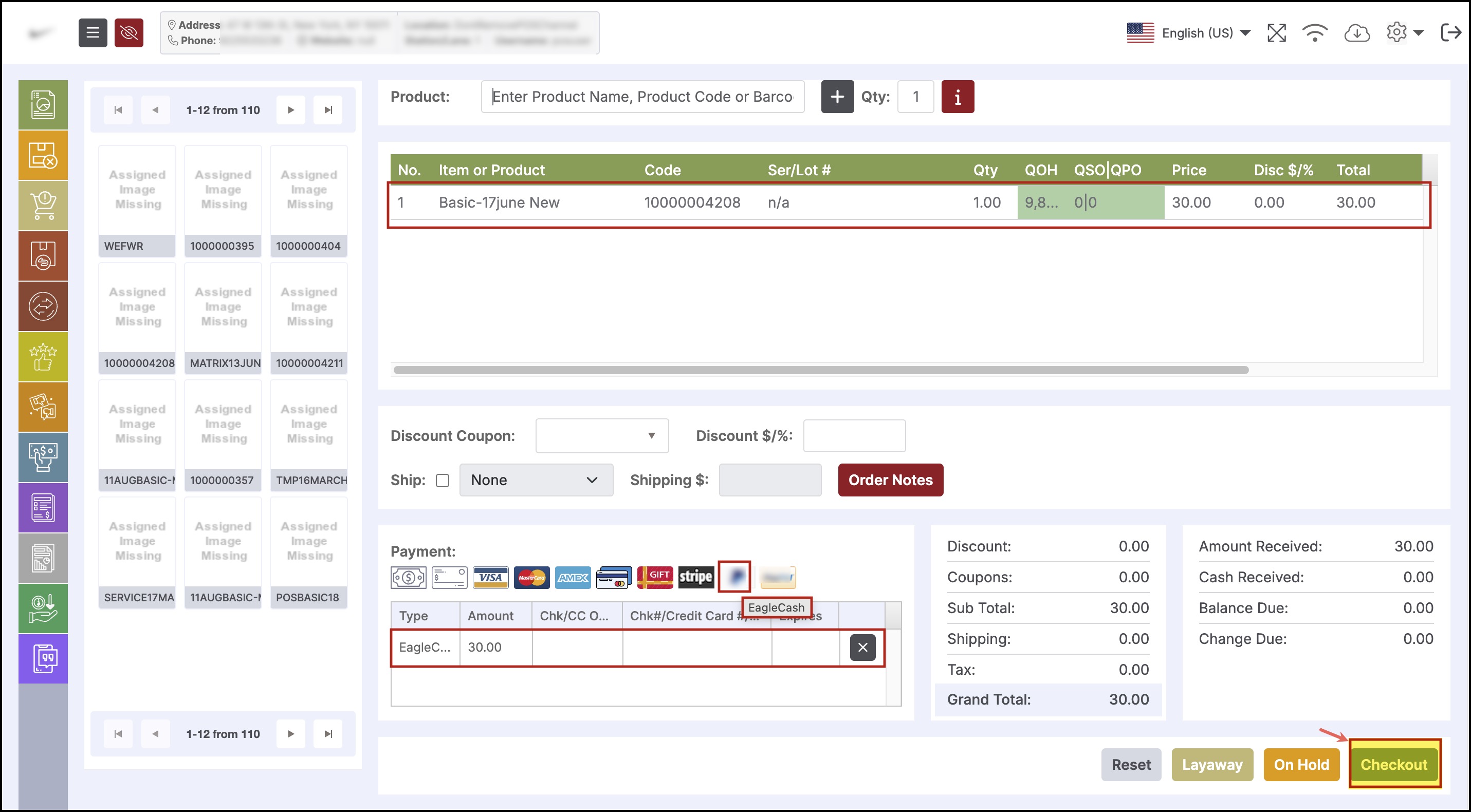Click the red product info icon
Image resolution: width=1471 pixels, height=812 pixels.
tap(957, 97)
